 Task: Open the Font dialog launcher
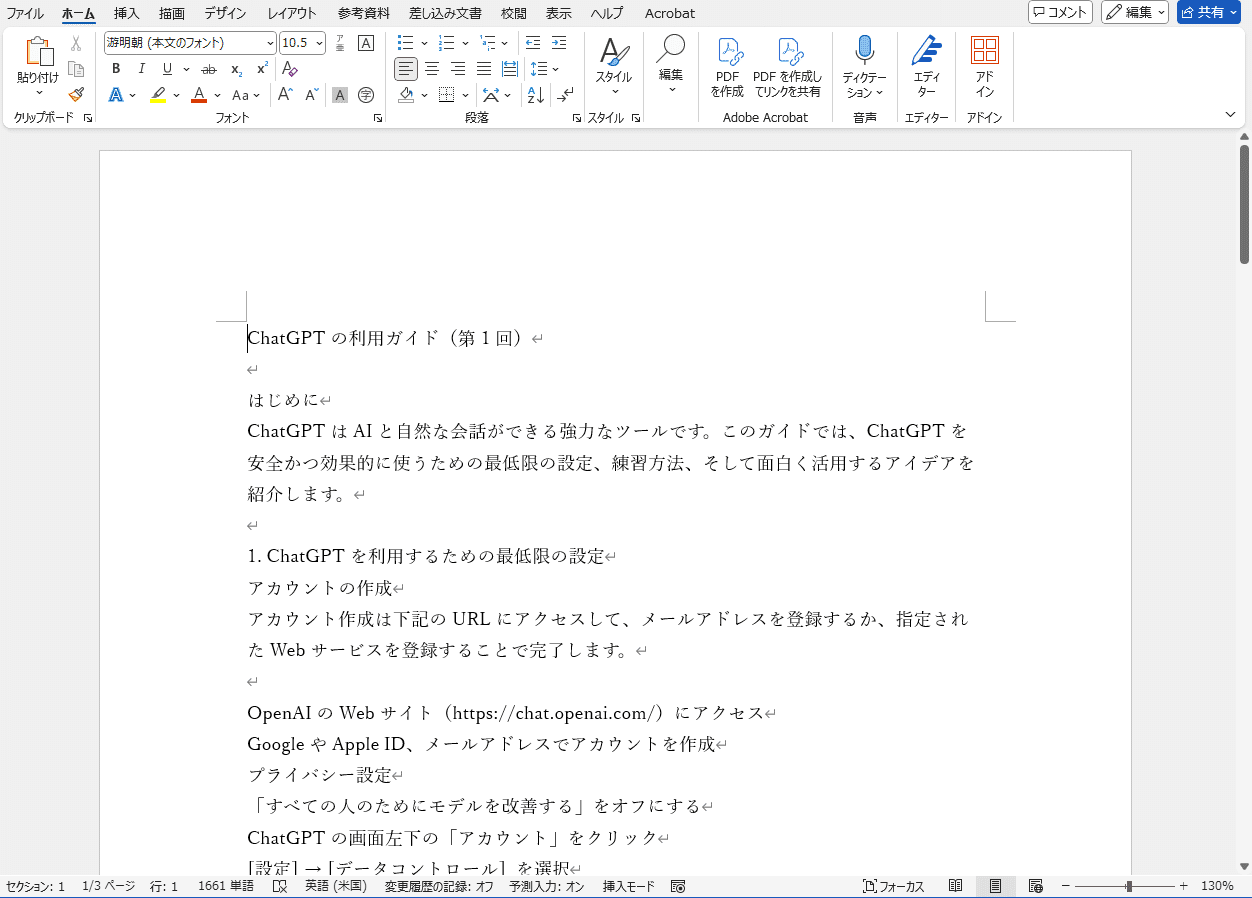click(378, 118)
